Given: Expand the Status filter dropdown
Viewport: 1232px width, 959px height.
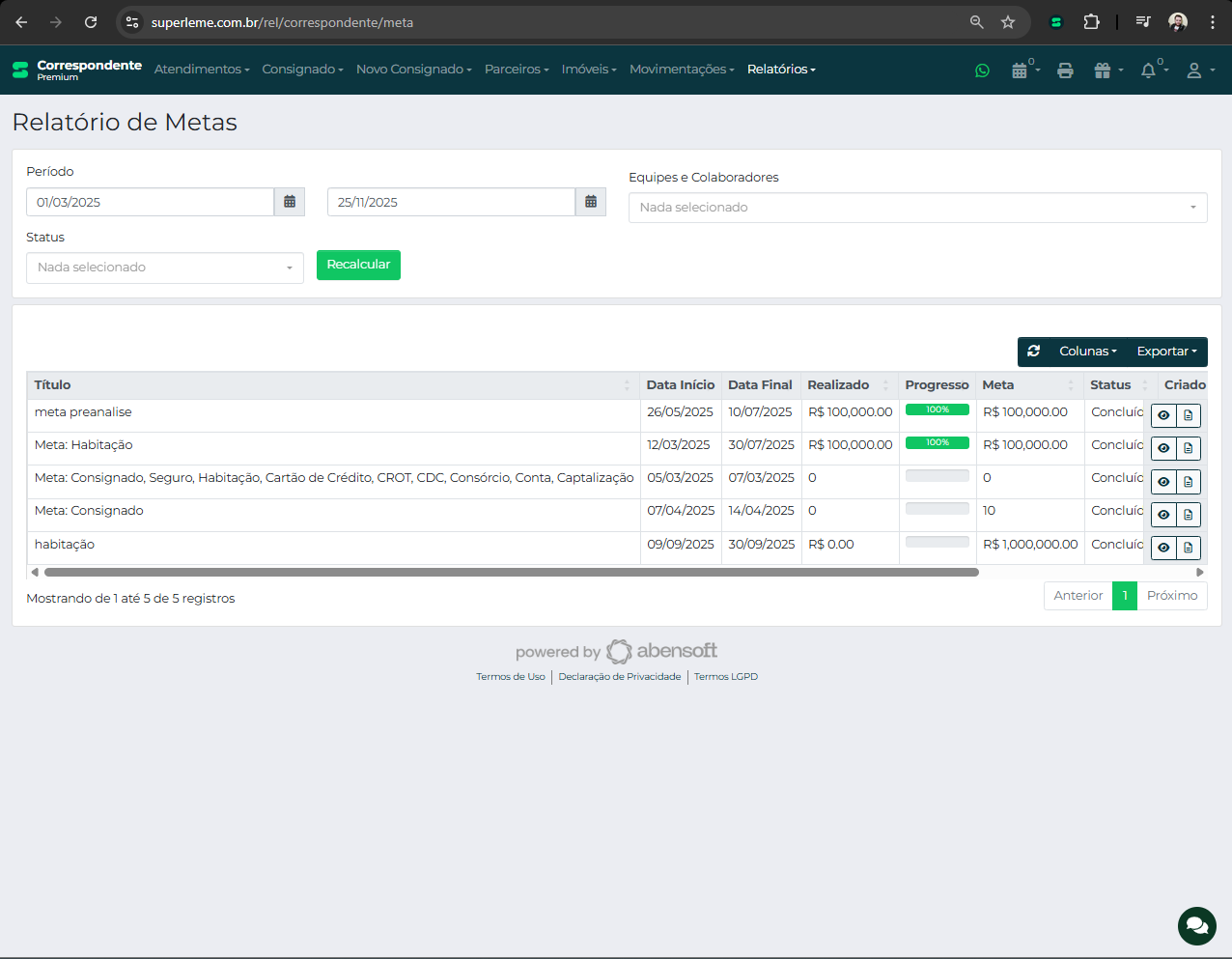Looking at the screenshot, I should 165,268.
